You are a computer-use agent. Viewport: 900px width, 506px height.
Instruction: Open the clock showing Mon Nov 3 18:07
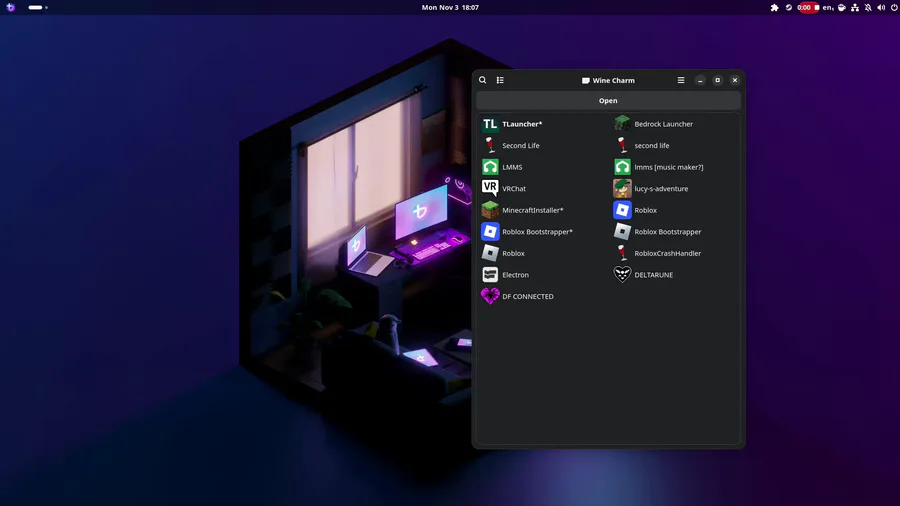tap(450, 7)
